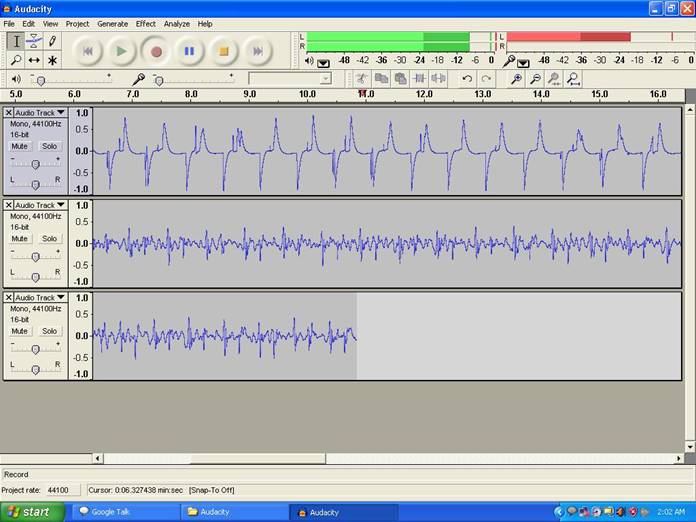Select the Draw pencil tool
The image size is (696, 522).
tap(52, 41)
